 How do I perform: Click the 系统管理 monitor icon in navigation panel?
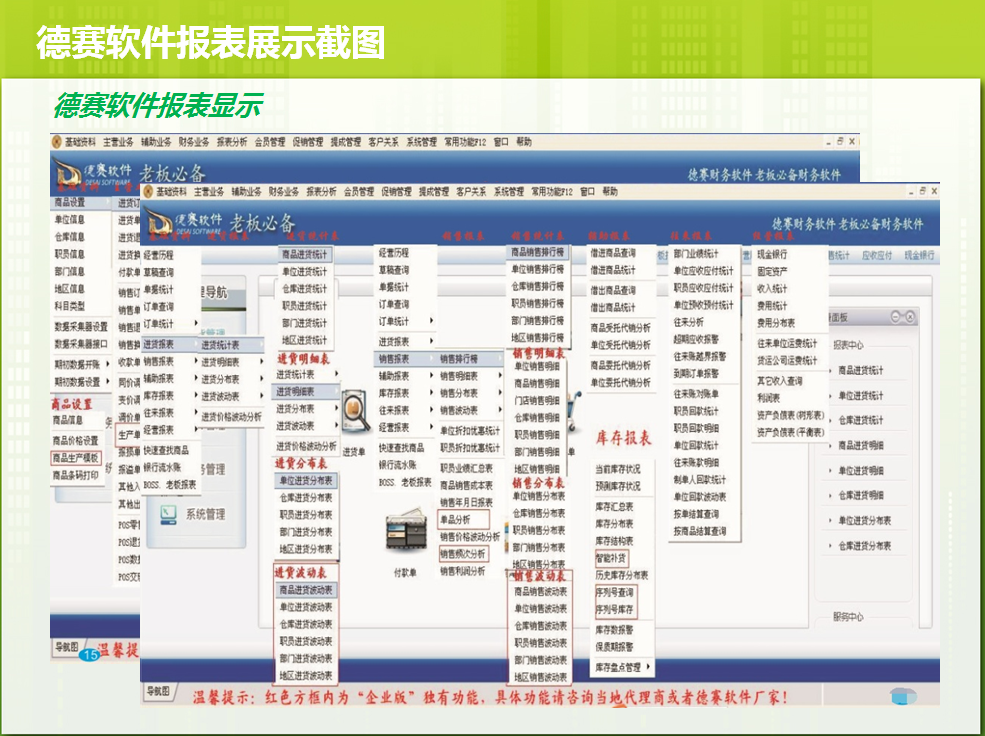[168, 514]
